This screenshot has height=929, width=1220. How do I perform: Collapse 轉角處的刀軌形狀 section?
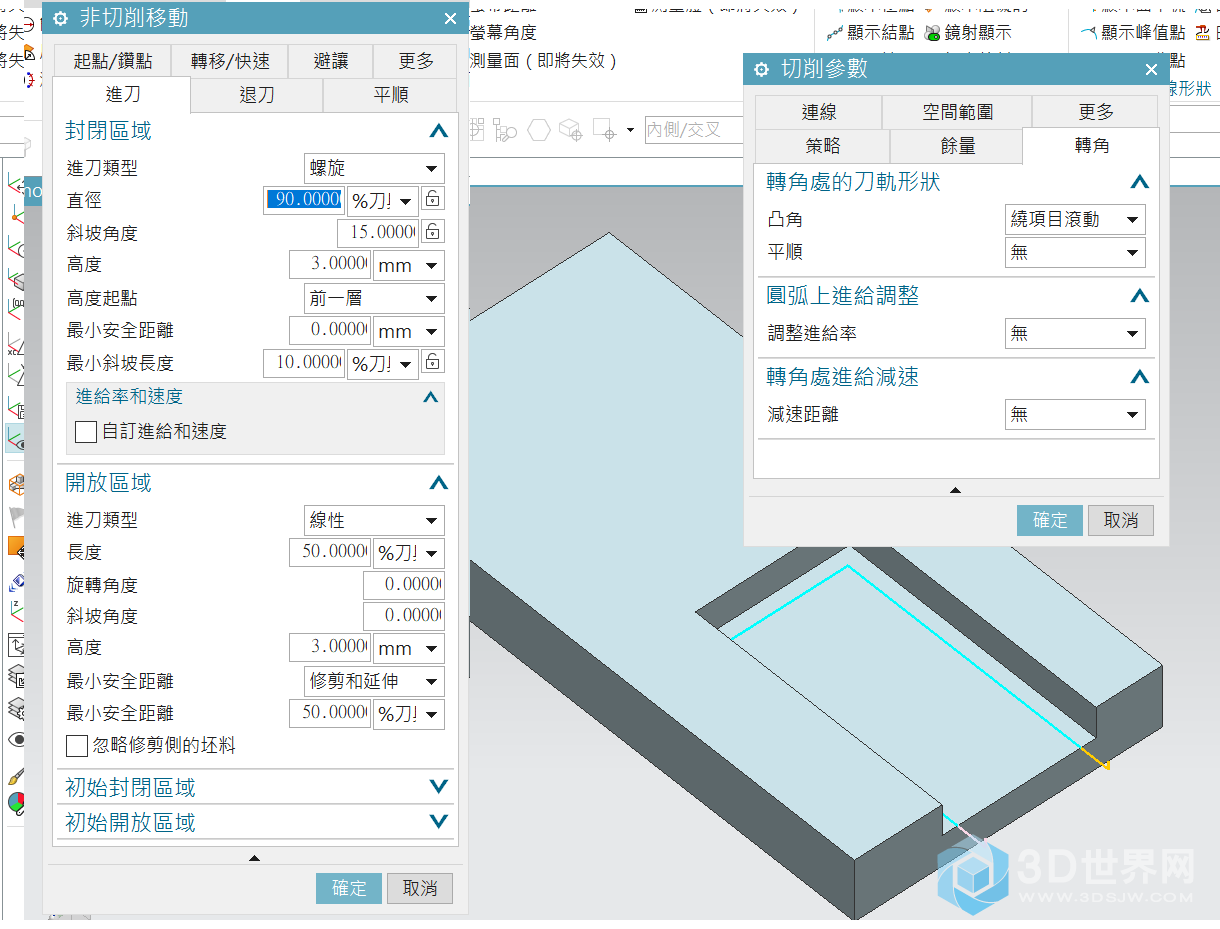pyautogui.click(x=1139, y=182)
